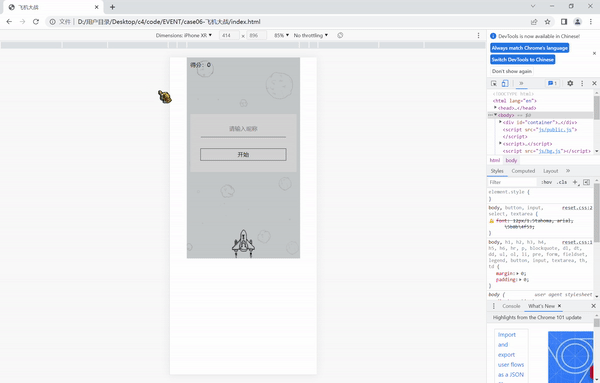
Task: Toggle the :hov element state panel
Action: pyautogui.click(x=546, y=182)
